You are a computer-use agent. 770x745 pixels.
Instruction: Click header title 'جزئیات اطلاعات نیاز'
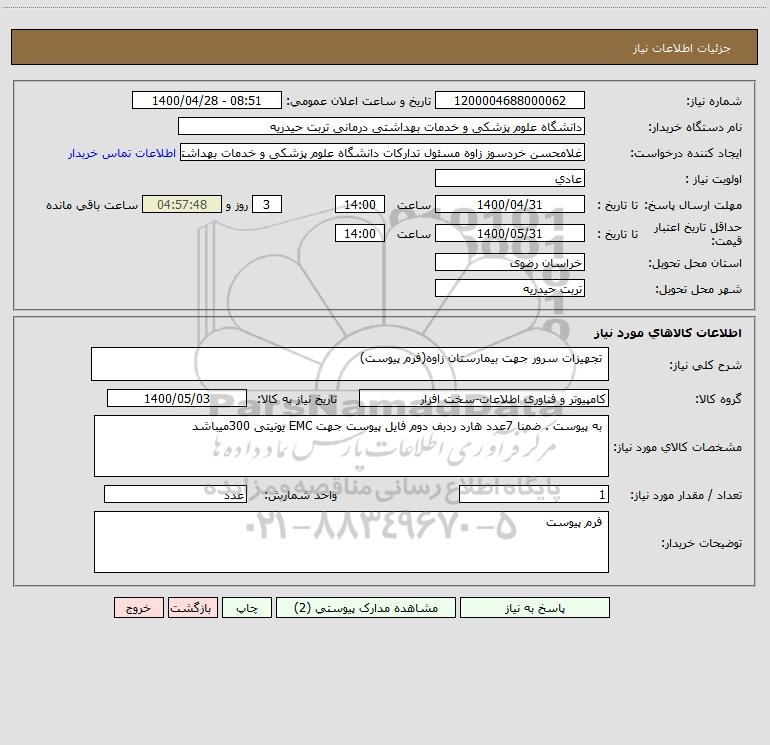pyautogui.click(x=682, y=48)
